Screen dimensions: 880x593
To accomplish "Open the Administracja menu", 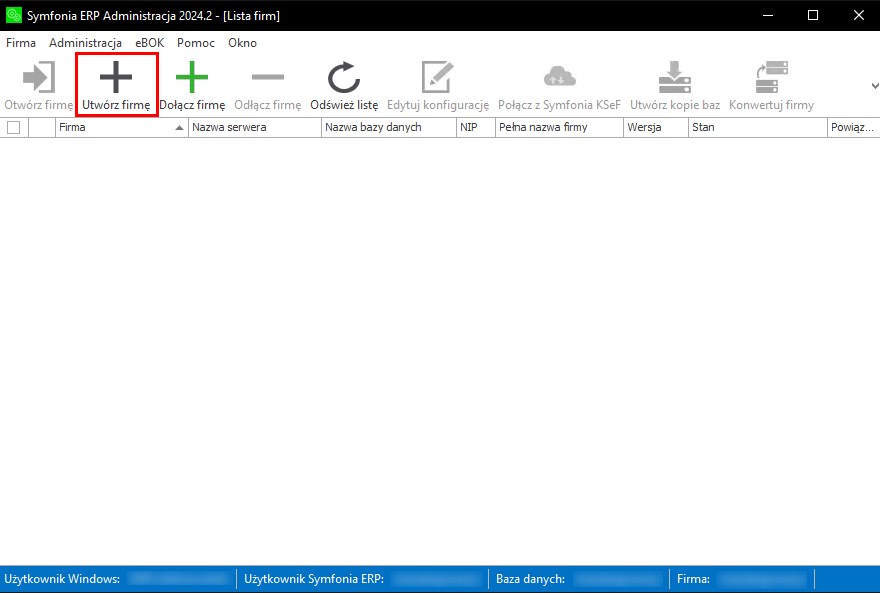I will point(85,43).
